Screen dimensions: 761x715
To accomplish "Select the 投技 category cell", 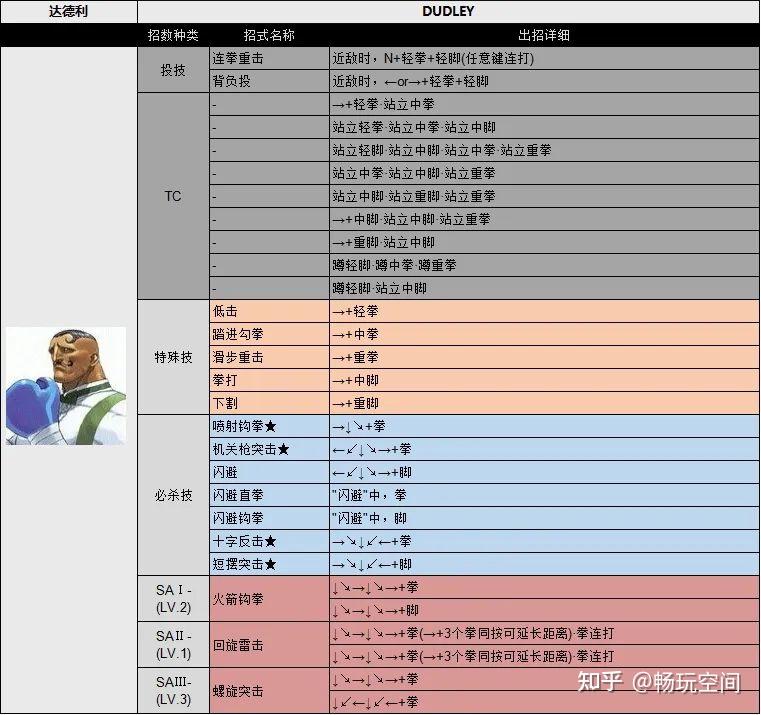I will click(173, 70).
